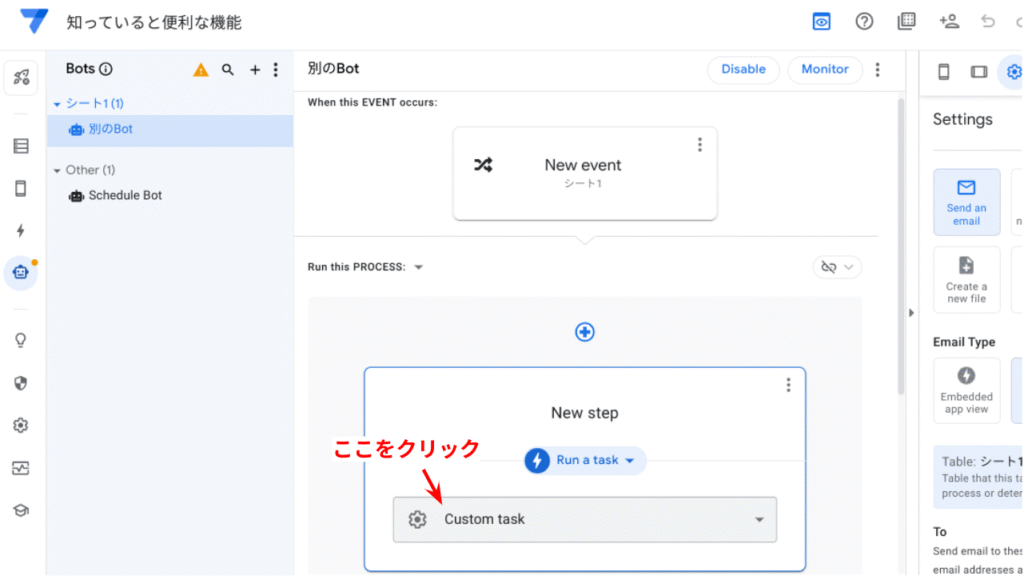1024x576 pixels.
Task: Select 別のBot in bots list
Action: click(x=170, y=129)
